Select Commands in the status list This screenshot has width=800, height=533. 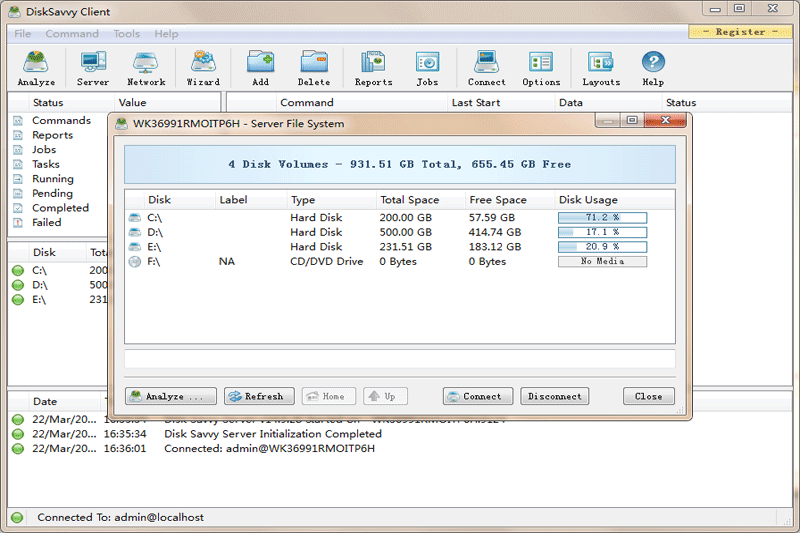[61, 120]
